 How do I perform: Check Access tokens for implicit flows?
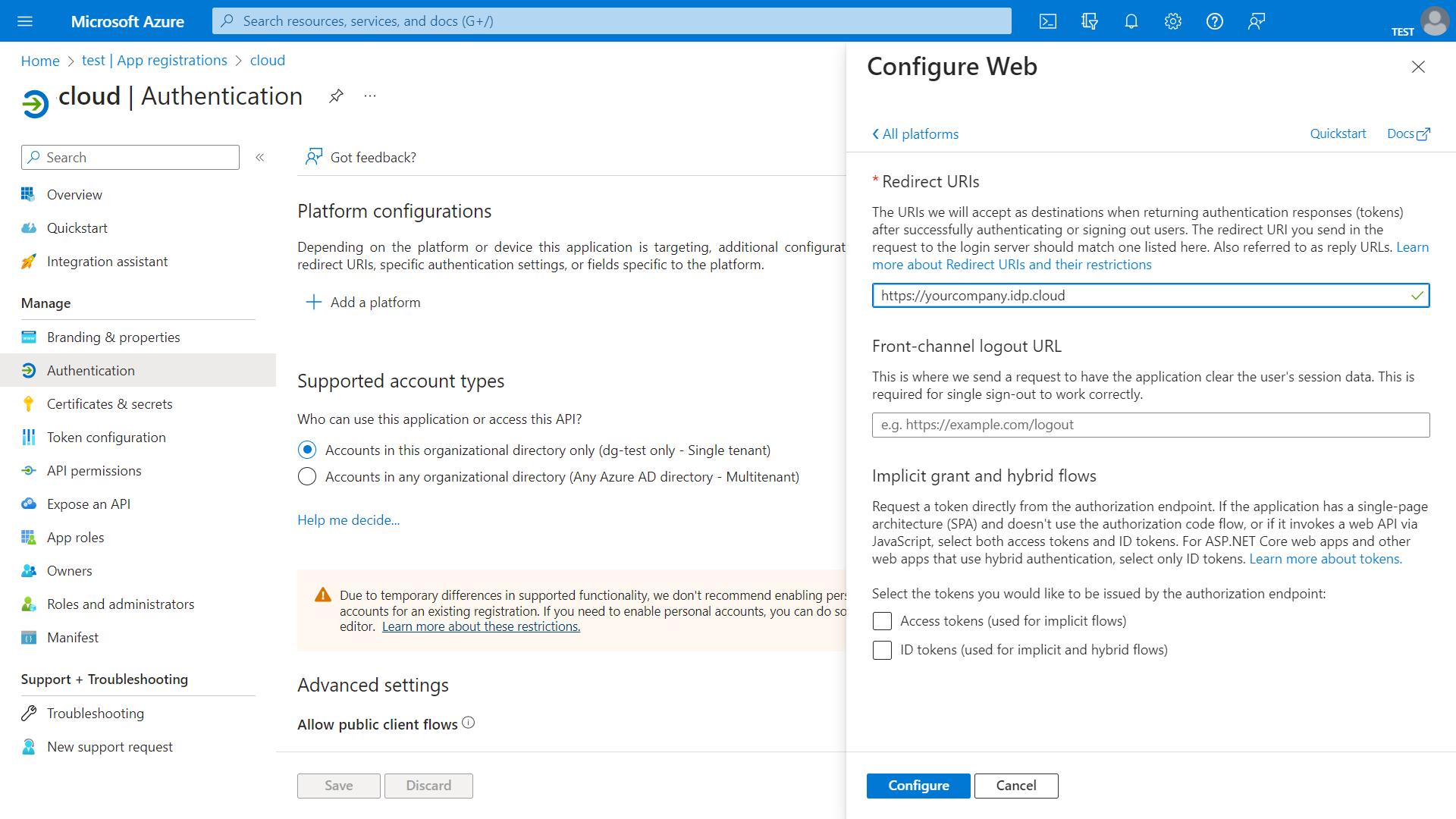(x=882, y=621)
